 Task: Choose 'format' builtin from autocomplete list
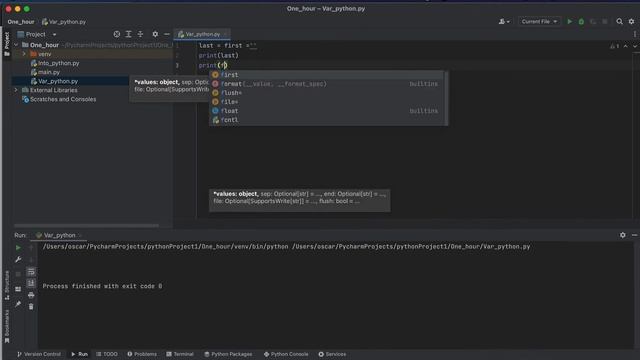tap(328, 84)
